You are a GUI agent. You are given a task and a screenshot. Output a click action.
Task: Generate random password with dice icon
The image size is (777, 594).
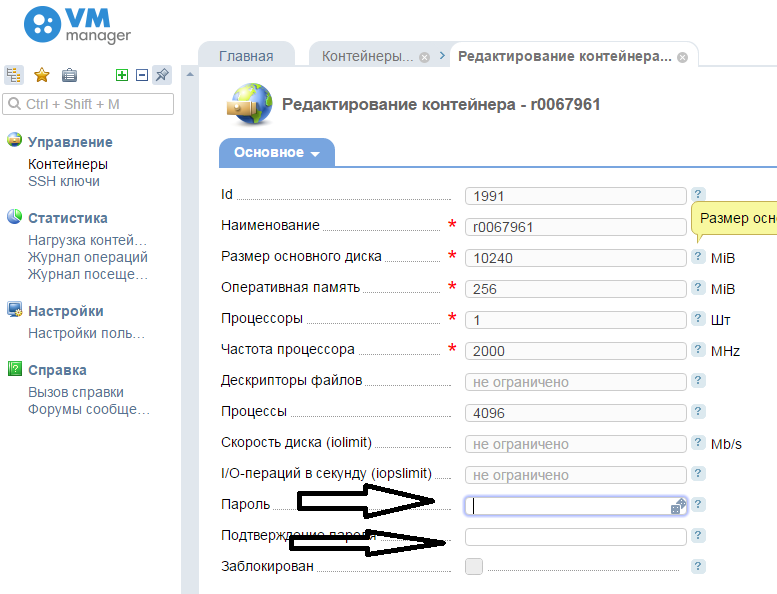(678, 506)
